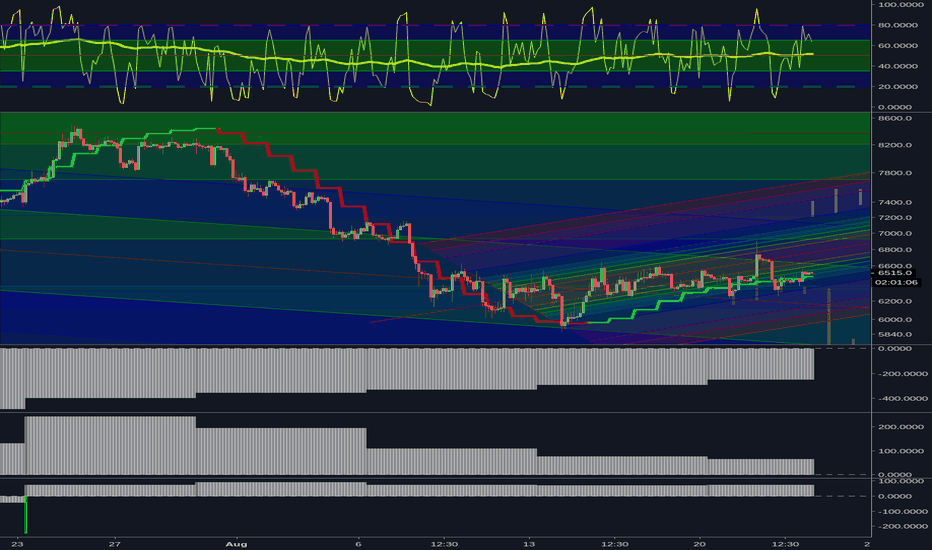Click the 13 date label on time axis
Image resolution: width=932 pixels, height=550 pixels.
[529, 543]
